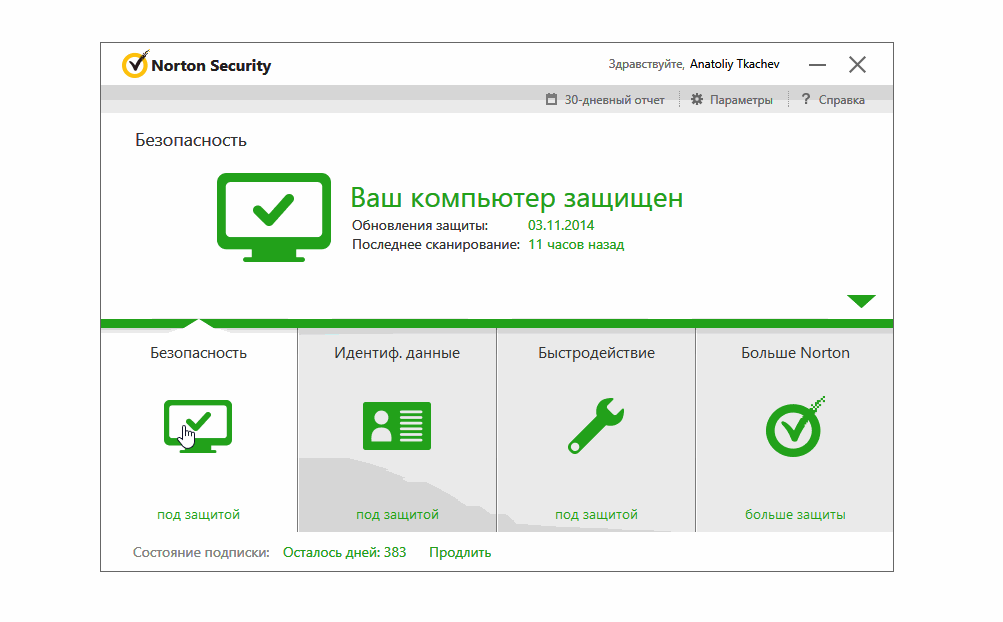Click the small monitor icon under Безопасность
Image resolution: width=1003 pixels, height=622 pixels.
click(x=198, y=426)
